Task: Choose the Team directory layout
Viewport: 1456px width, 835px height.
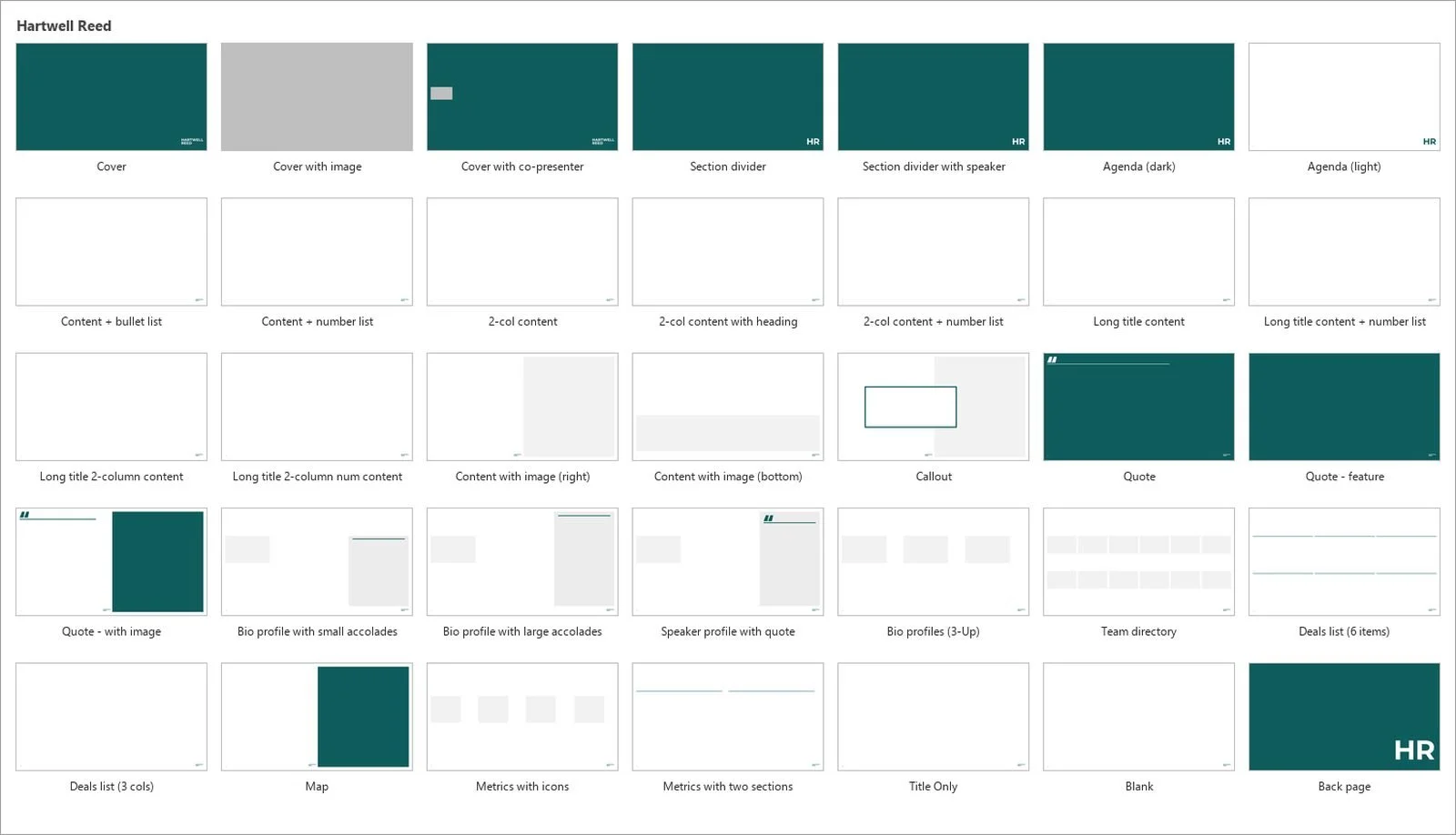Action: 1139,562
